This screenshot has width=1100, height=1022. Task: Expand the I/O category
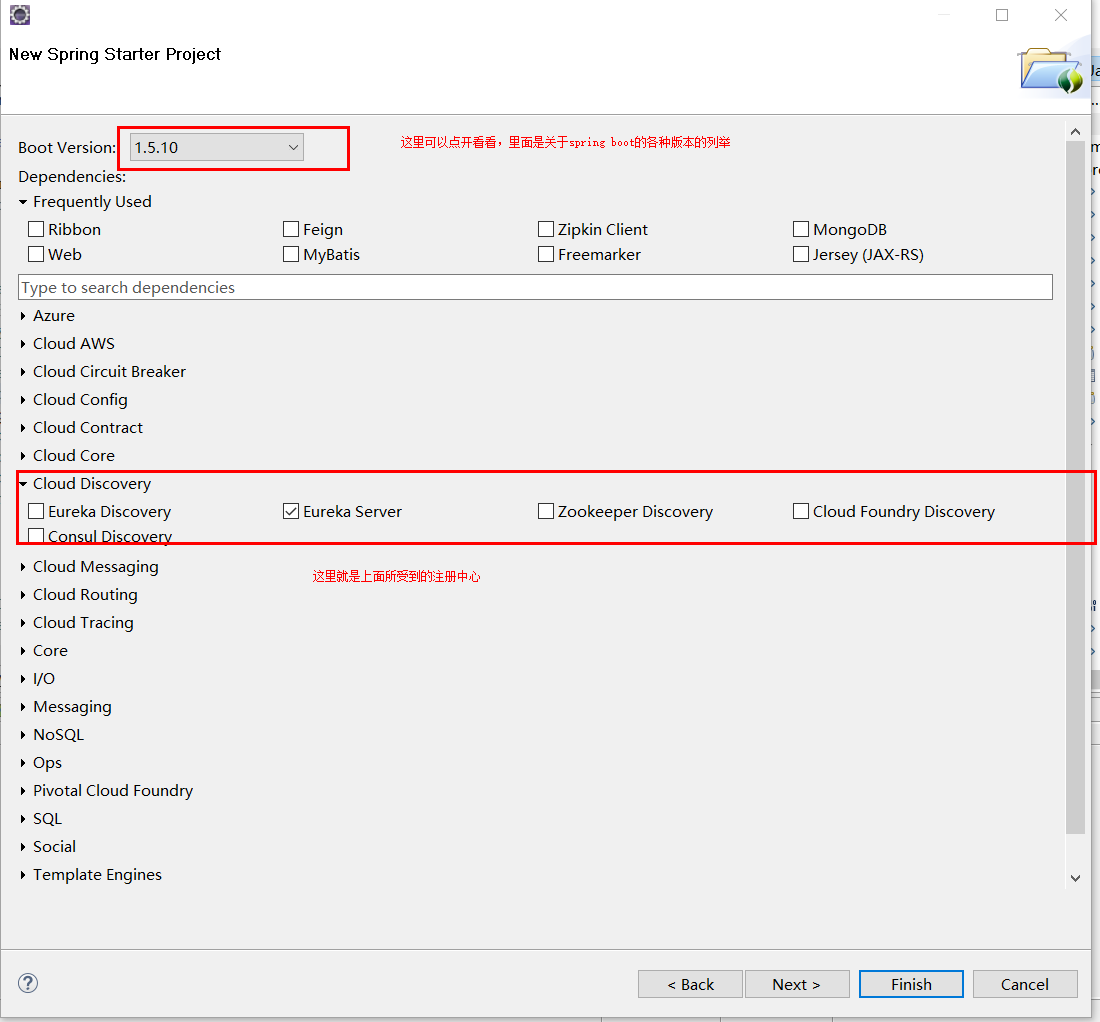coord(23,679)
